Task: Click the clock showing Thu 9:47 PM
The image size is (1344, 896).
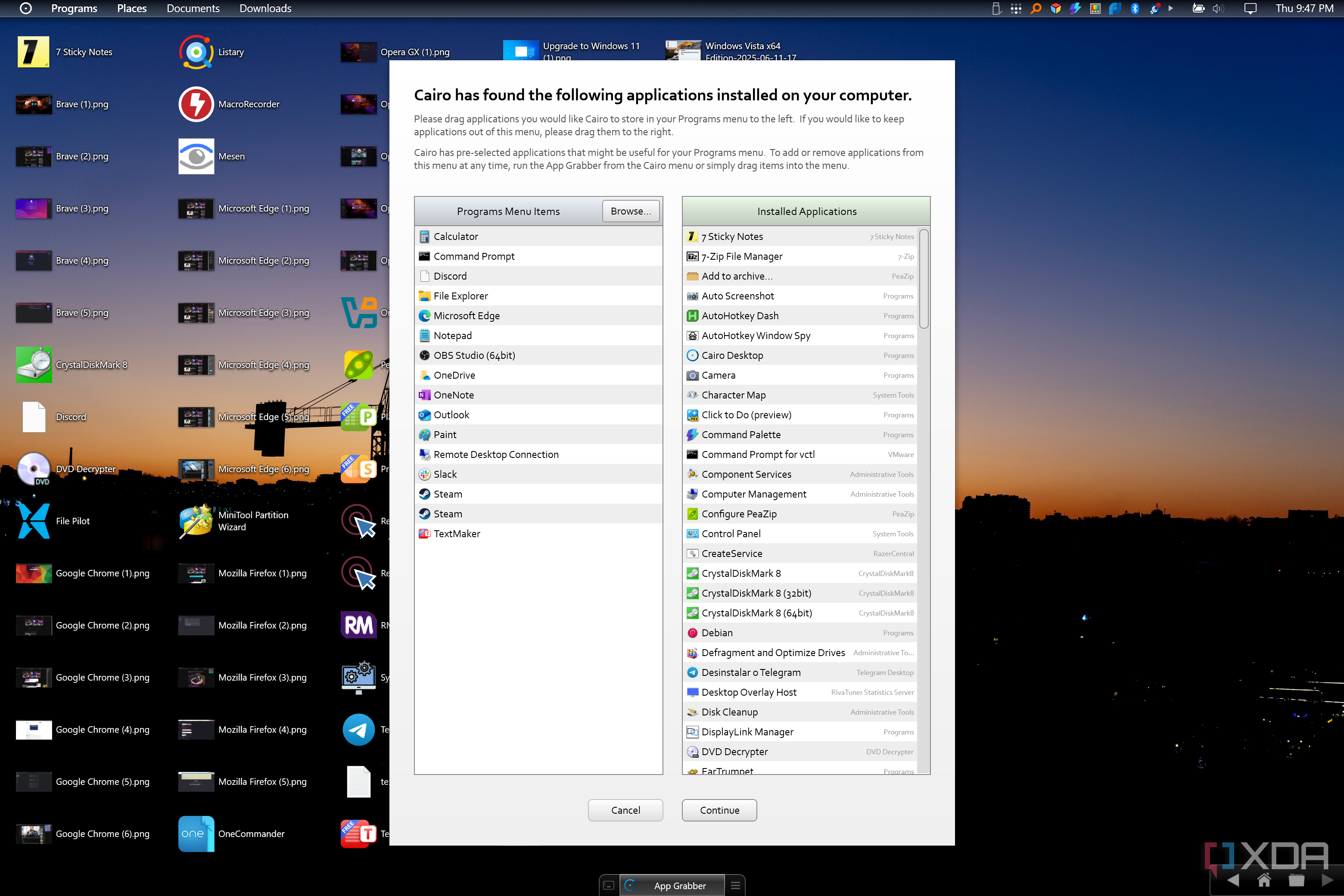Action: coord(1304,8)
